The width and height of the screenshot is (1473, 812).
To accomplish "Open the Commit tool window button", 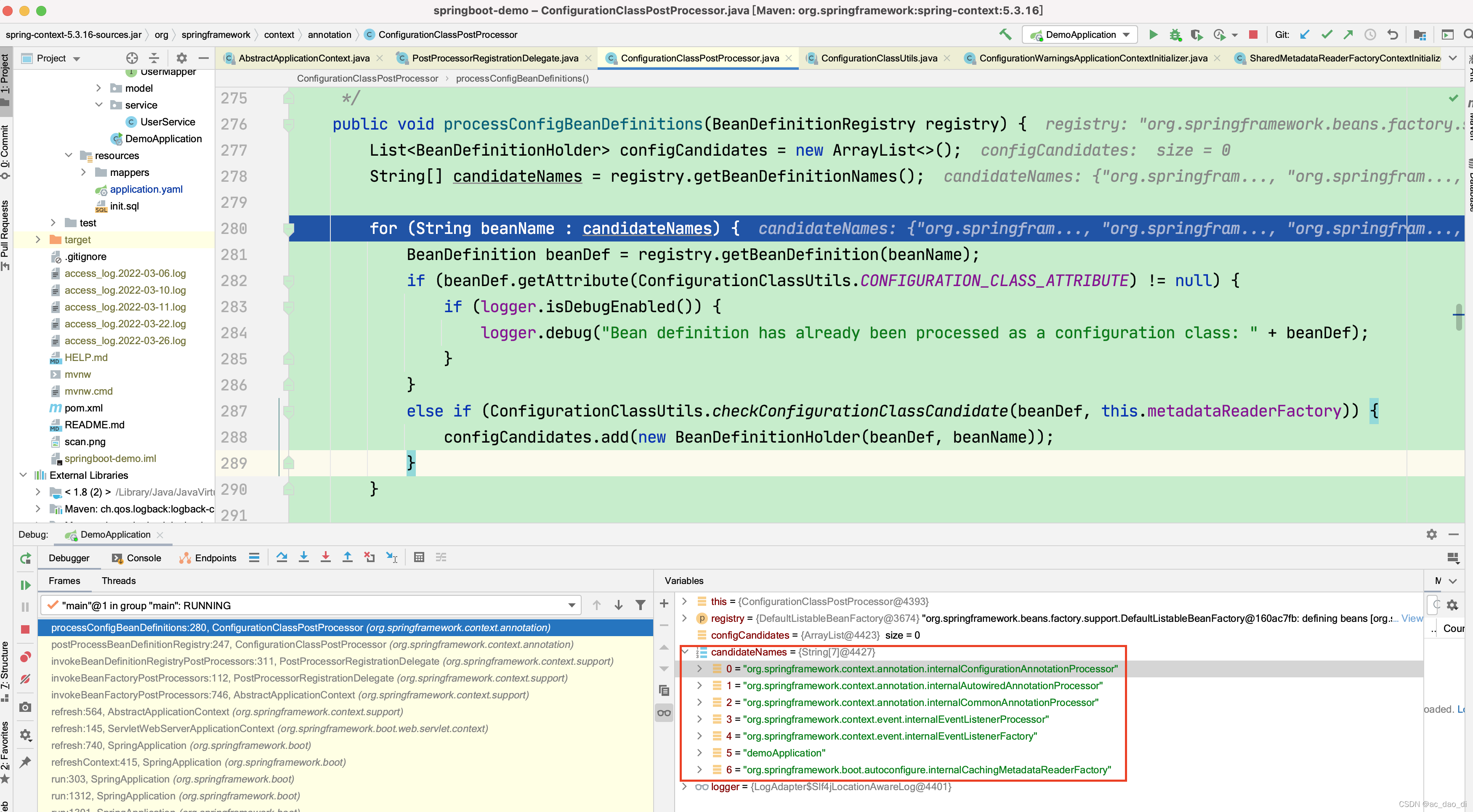I will [5, 151].
